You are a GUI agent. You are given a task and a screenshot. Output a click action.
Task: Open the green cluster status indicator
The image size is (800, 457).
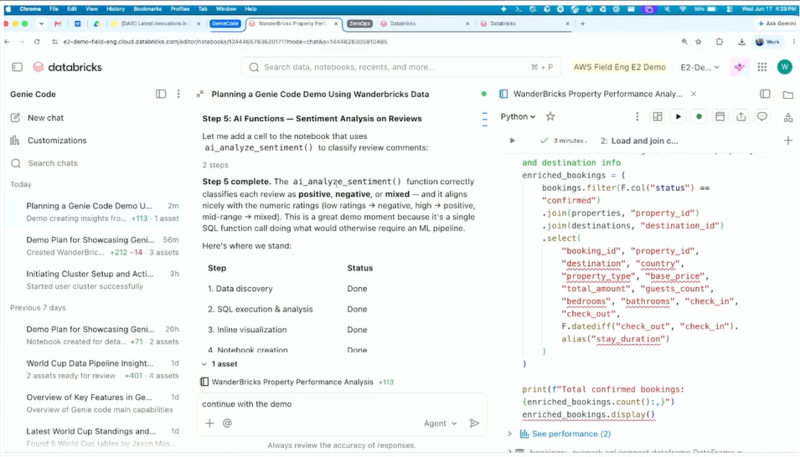[x=699, y=117]
